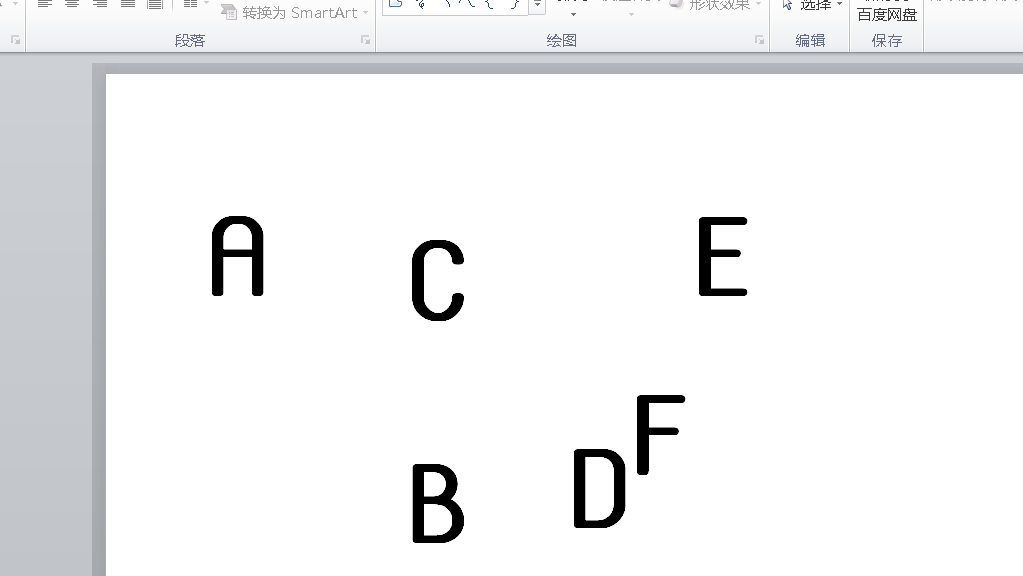Screen dimensions: 1023x576
Task: Save to Baidu Netdisk (百度网盘)
Action: (887, 13)
